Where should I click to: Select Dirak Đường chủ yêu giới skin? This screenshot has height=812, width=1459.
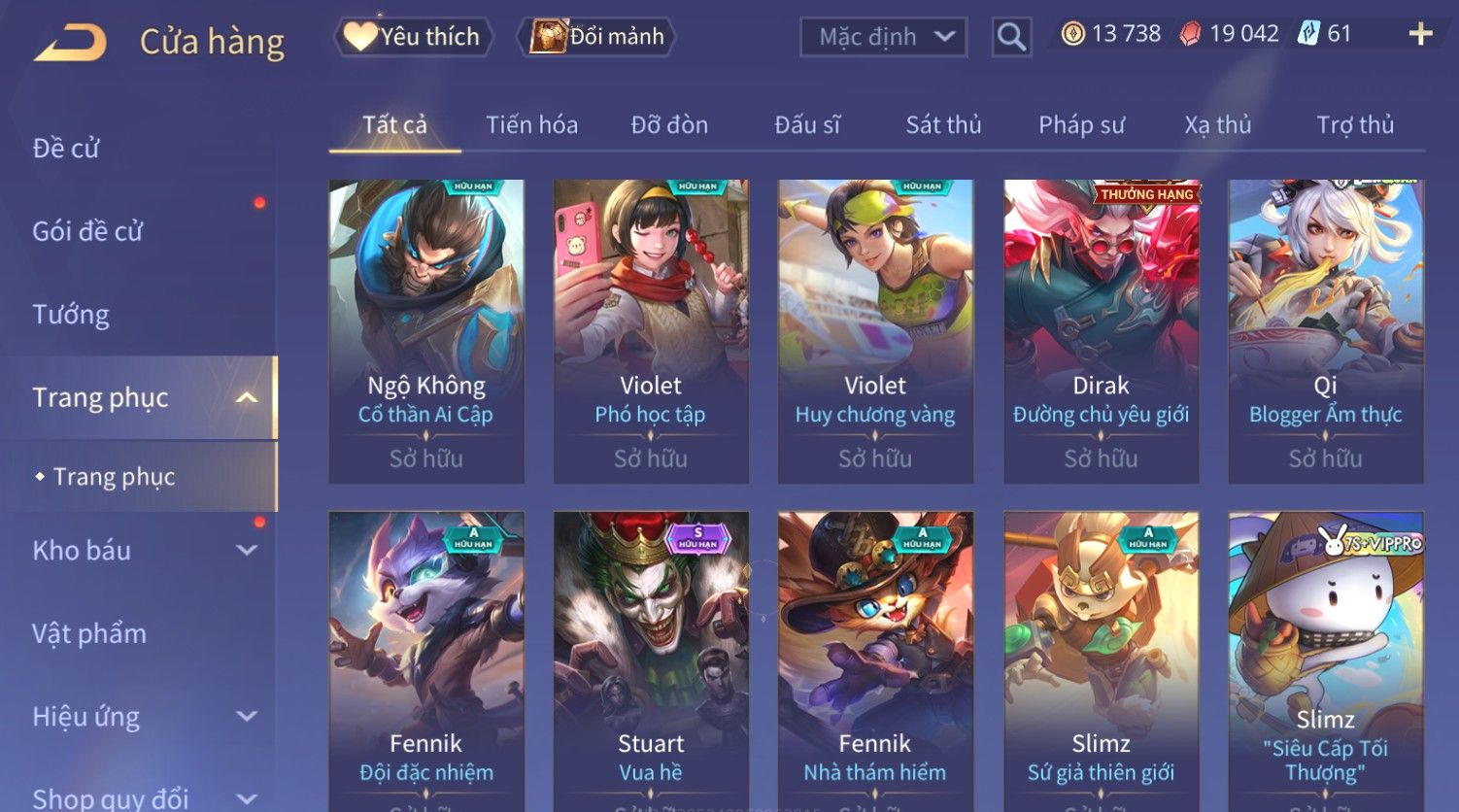pyautogui.click(x=1101, y=331)
